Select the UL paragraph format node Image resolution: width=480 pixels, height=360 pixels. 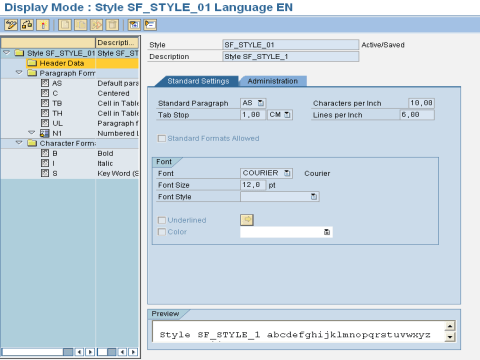pos(57,123)
